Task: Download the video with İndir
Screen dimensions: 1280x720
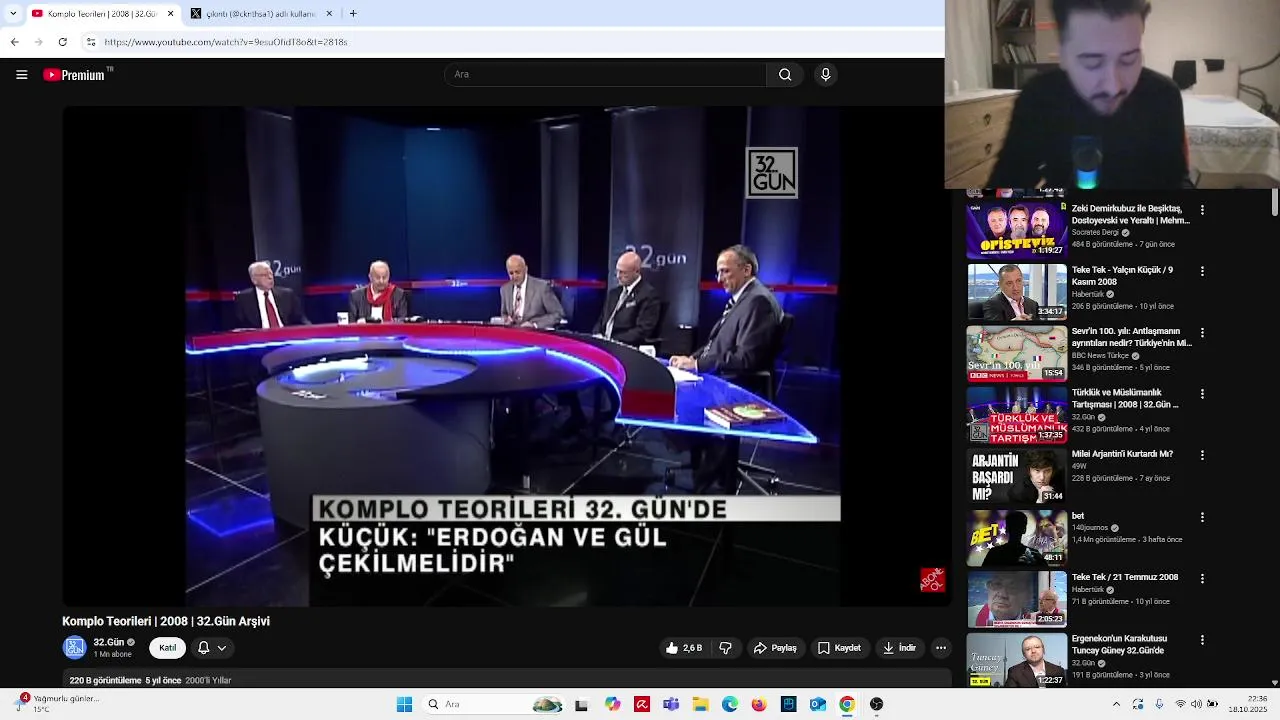Action: (x=899, y=648)
